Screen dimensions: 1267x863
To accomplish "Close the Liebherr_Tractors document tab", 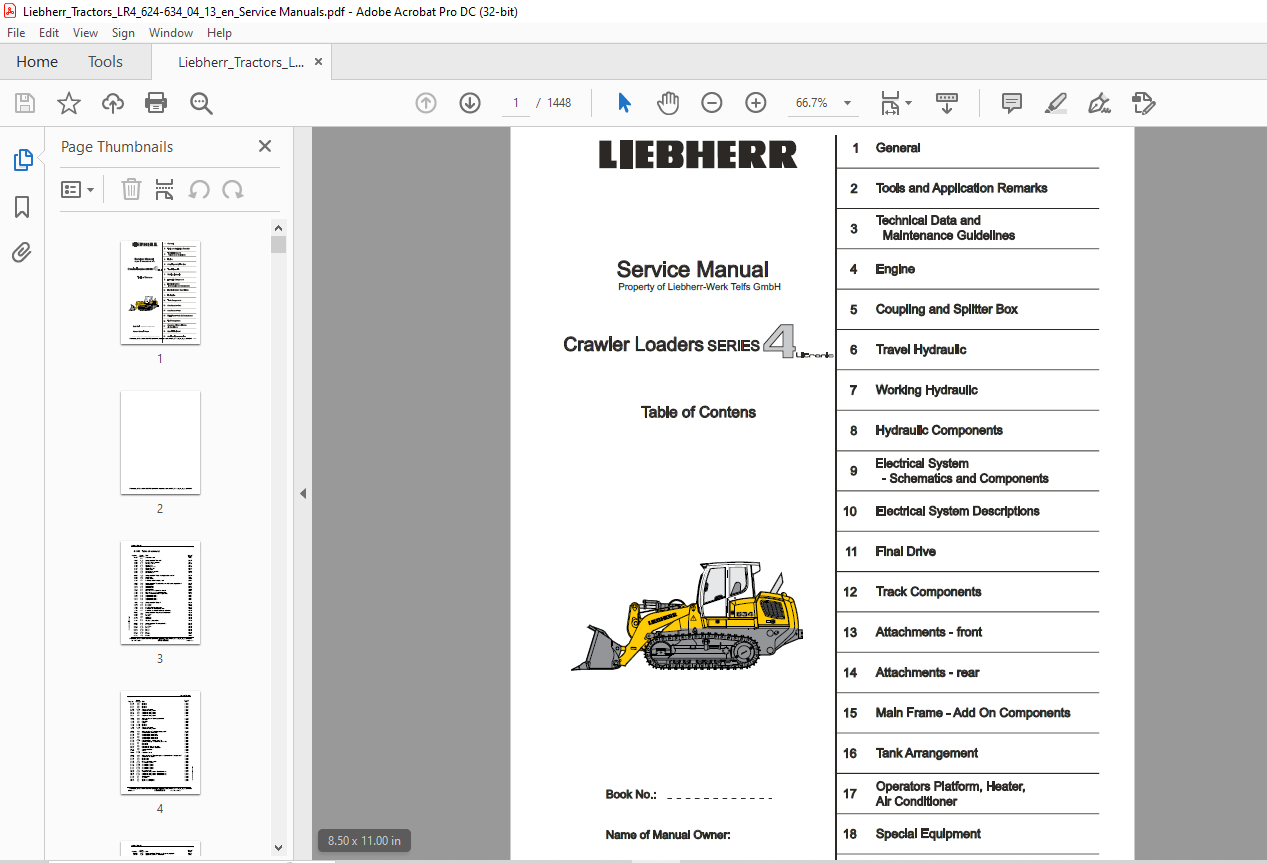I will pos(318,62).
